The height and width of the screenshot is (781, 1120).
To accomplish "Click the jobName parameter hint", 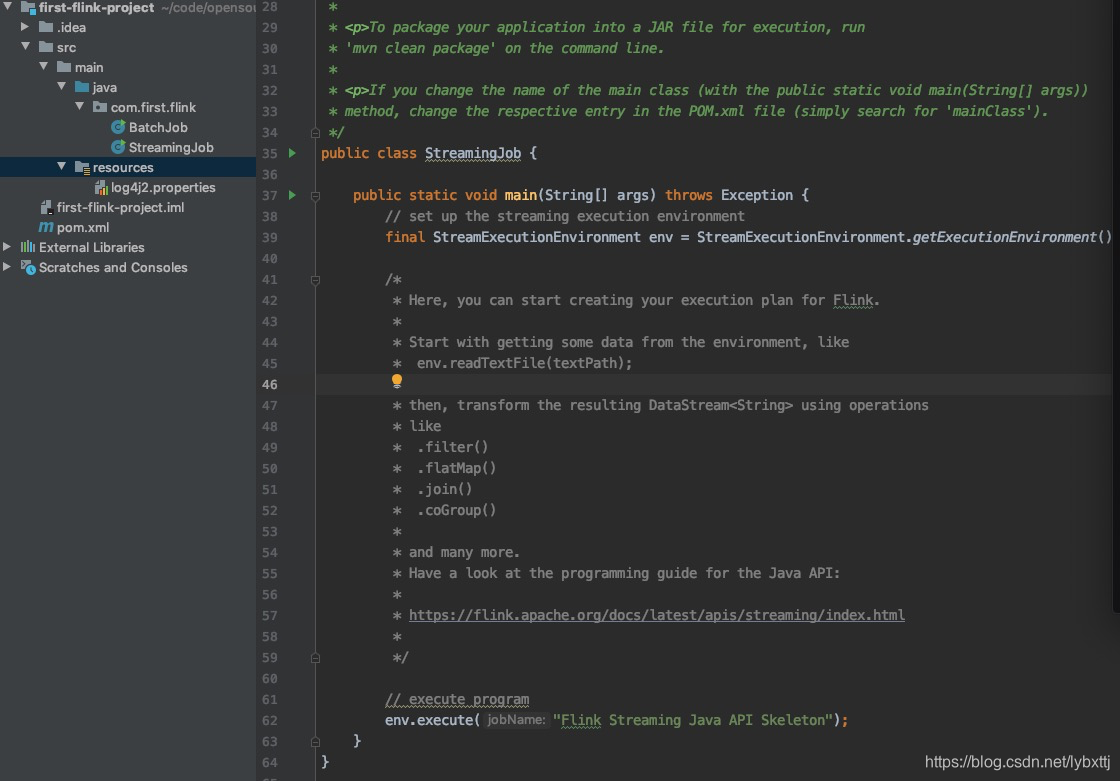I will (516, 720).
